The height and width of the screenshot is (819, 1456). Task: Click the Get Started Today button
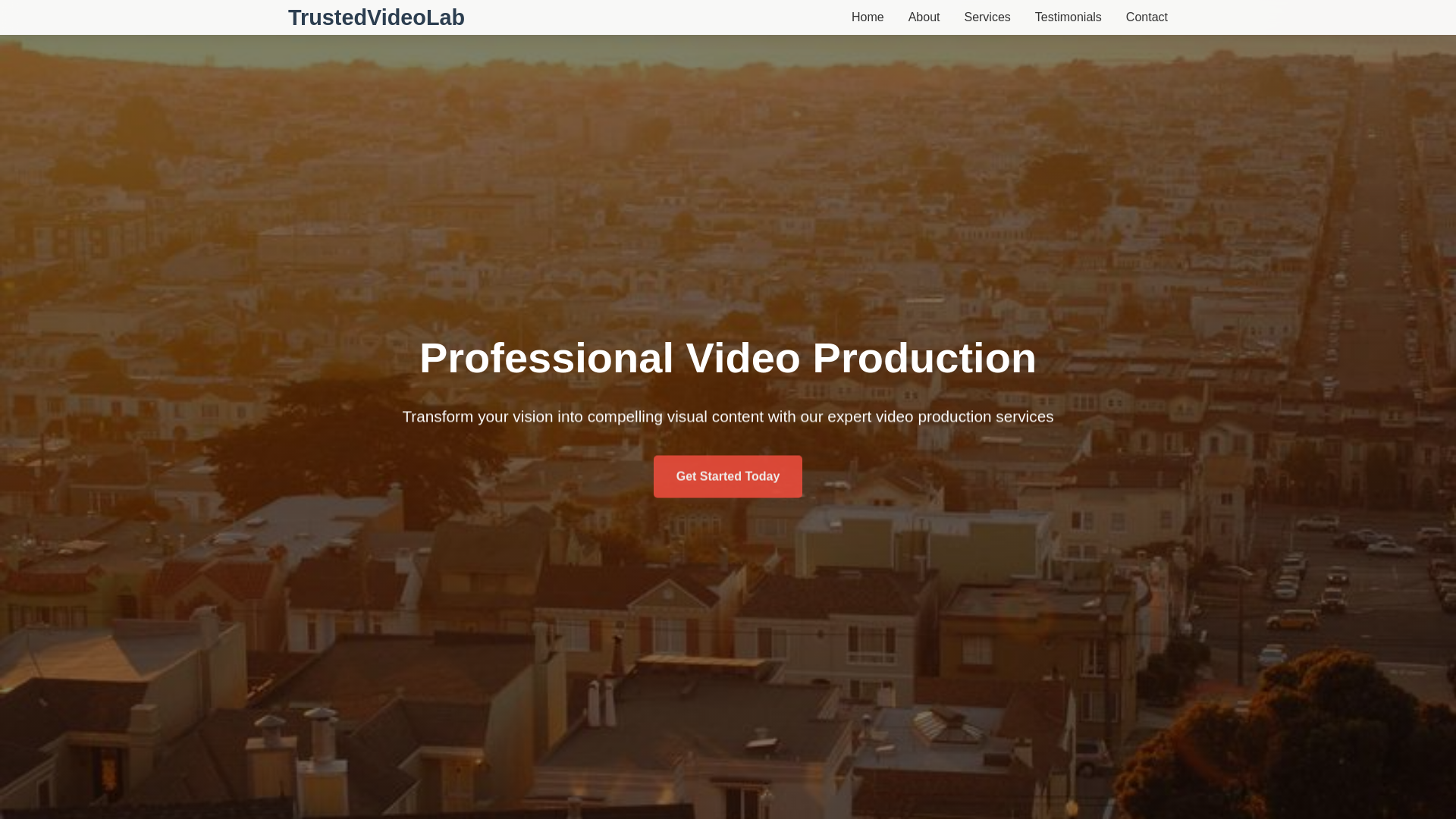(728, 476)
